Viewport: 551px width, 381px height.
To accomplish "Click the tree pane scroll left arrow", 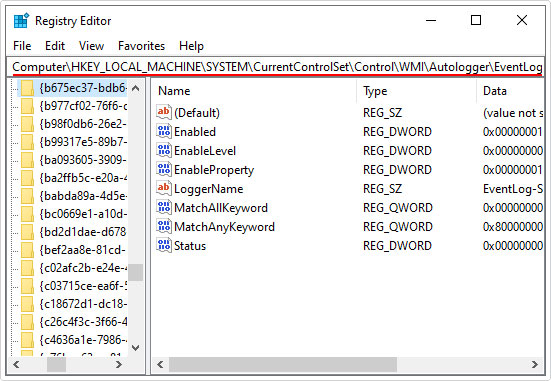I will coord(16,364).
